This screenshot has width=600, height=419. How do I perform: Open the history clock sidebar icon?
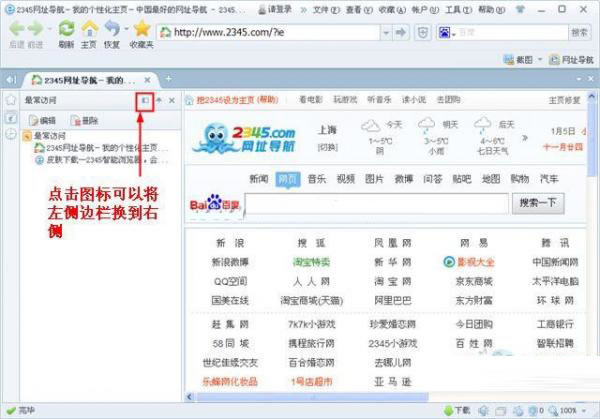pos(11,134)
